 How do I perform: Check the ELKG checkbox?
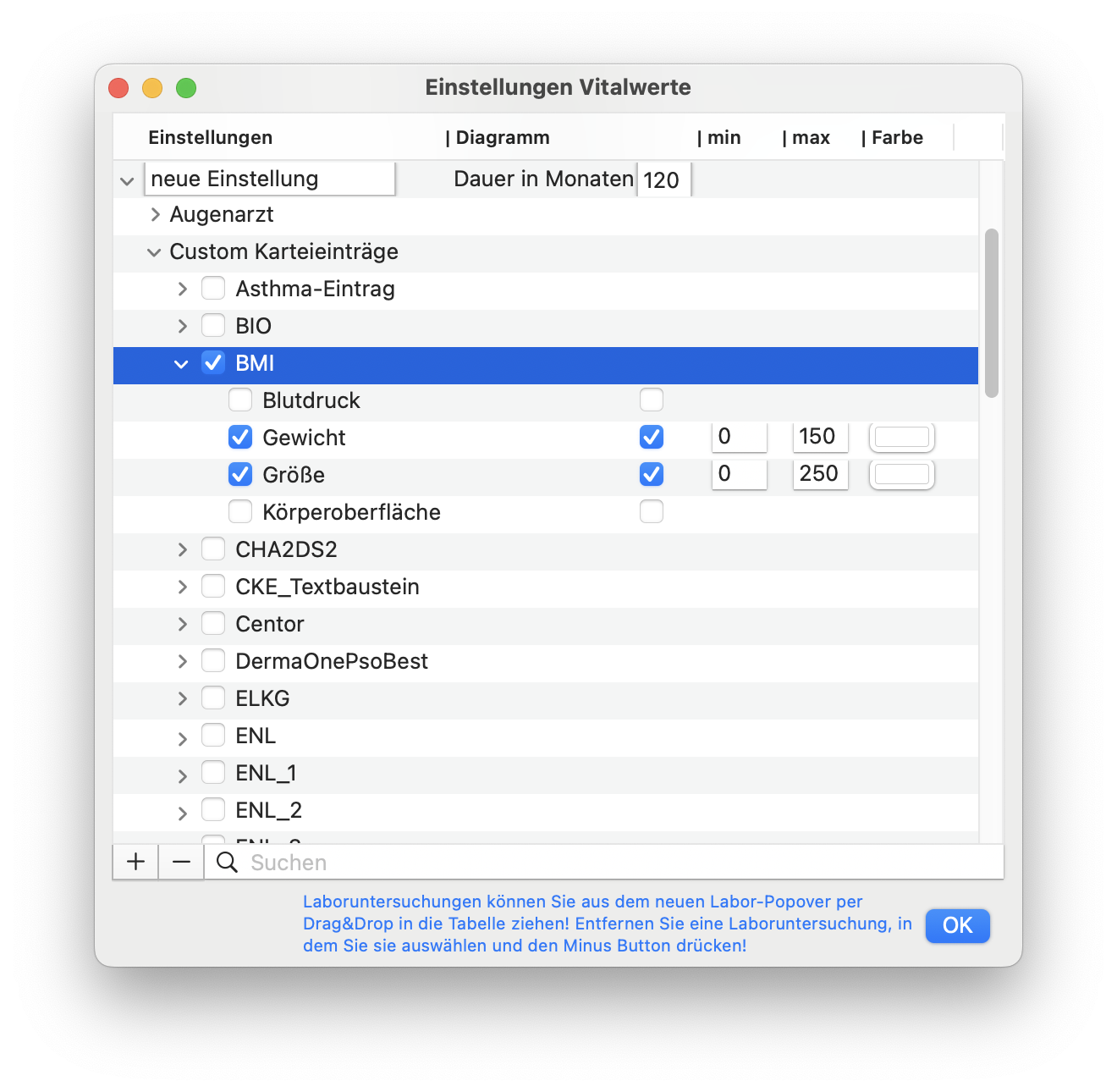(x=213, y=698)
